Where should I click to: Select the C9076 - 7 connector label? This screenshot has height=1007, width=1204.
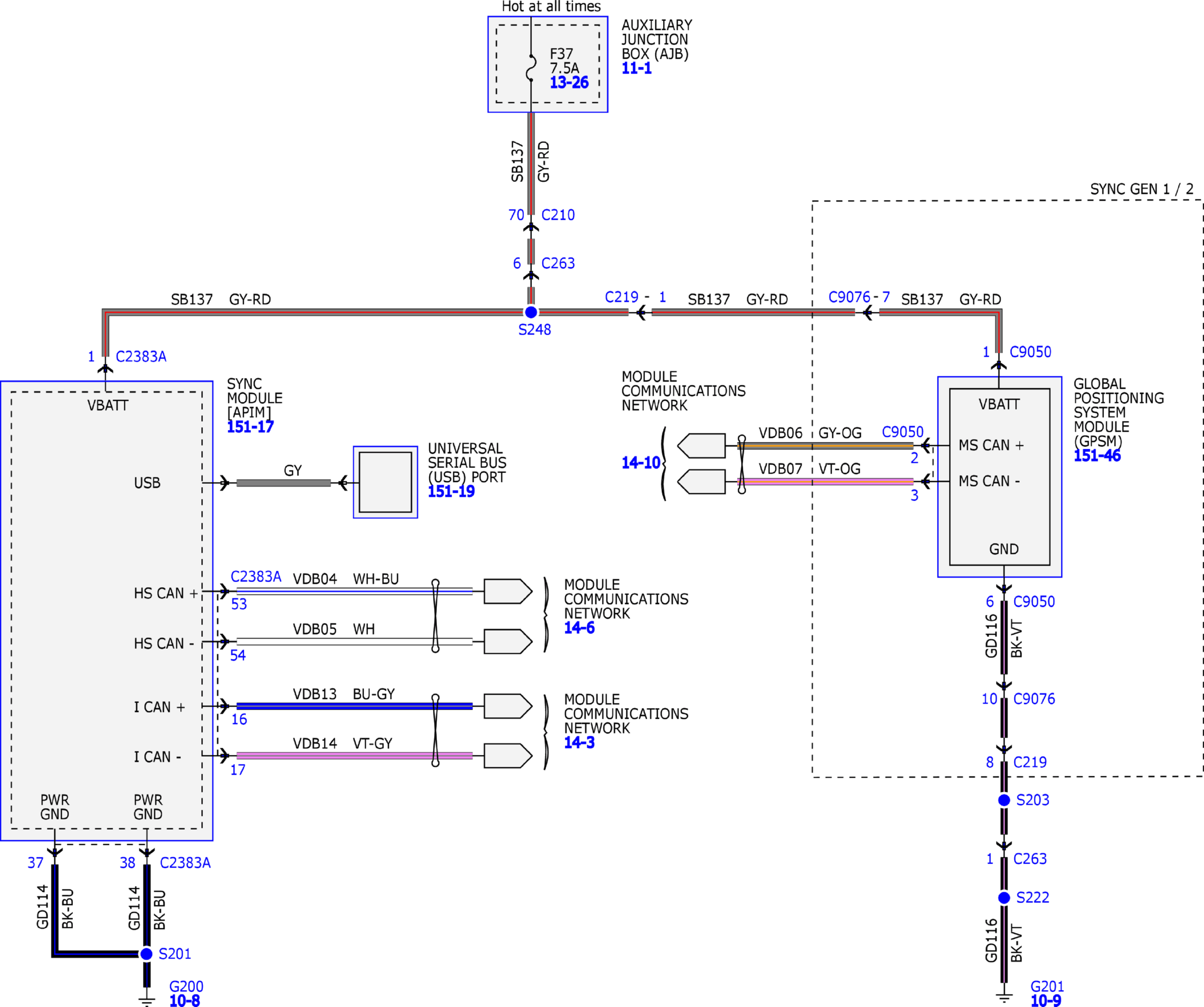coord(859,297)
